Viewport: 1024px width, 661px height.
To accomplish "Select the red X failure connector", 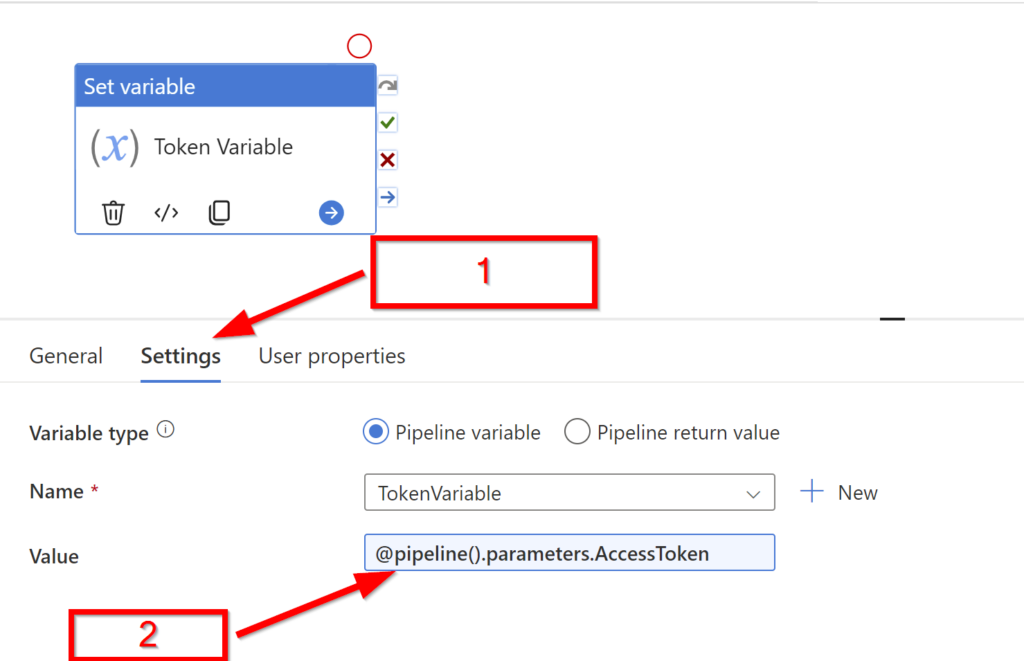I will 388,159.
